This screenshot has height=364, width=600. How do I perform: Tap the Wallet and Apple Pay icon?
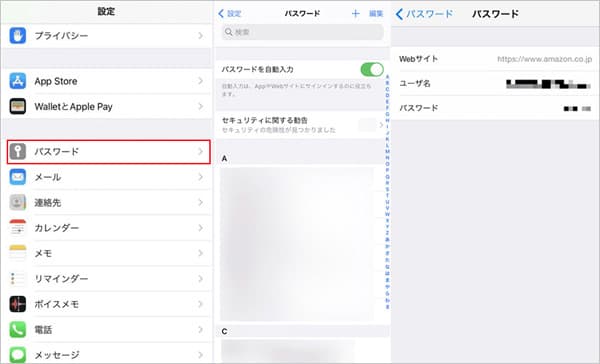tap(18, 106)
